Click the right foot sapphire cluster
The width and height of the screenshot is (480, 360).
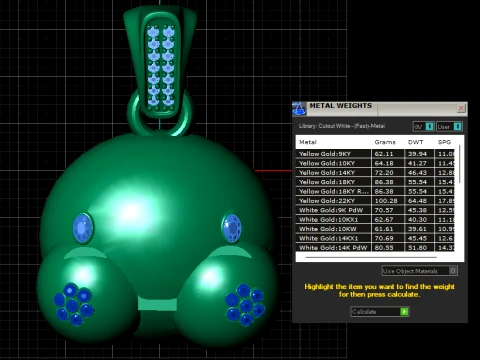pyautogui.click(x=246, y=305)
